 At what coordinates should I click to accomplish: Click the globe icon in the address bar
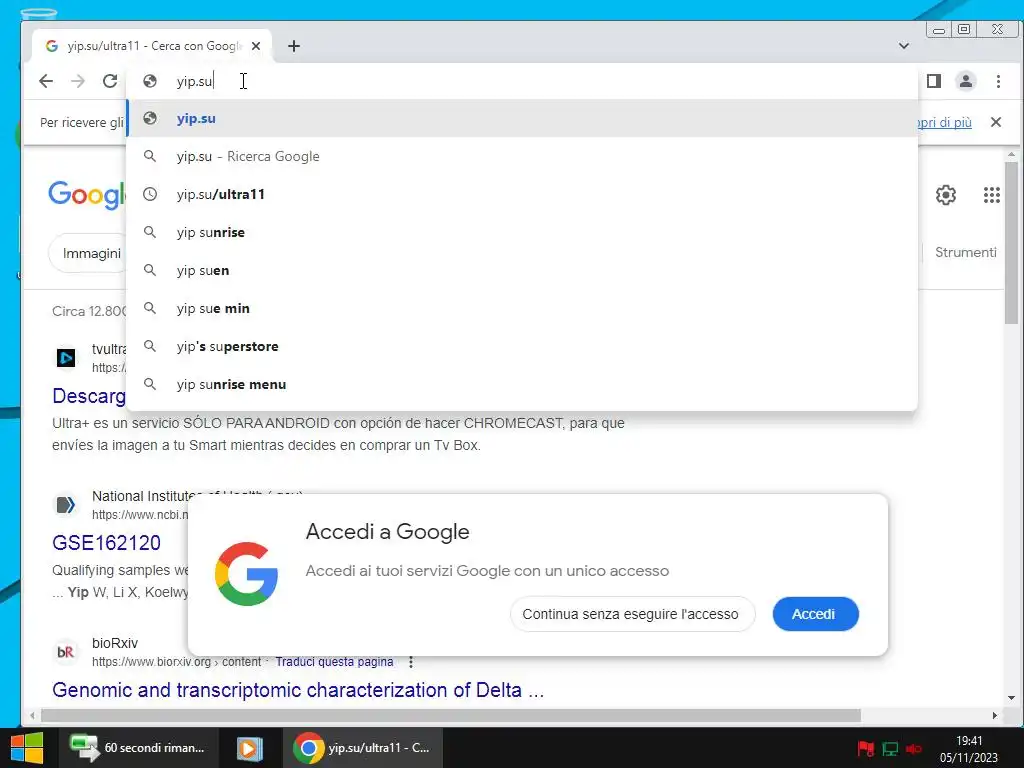pos(150,81)
